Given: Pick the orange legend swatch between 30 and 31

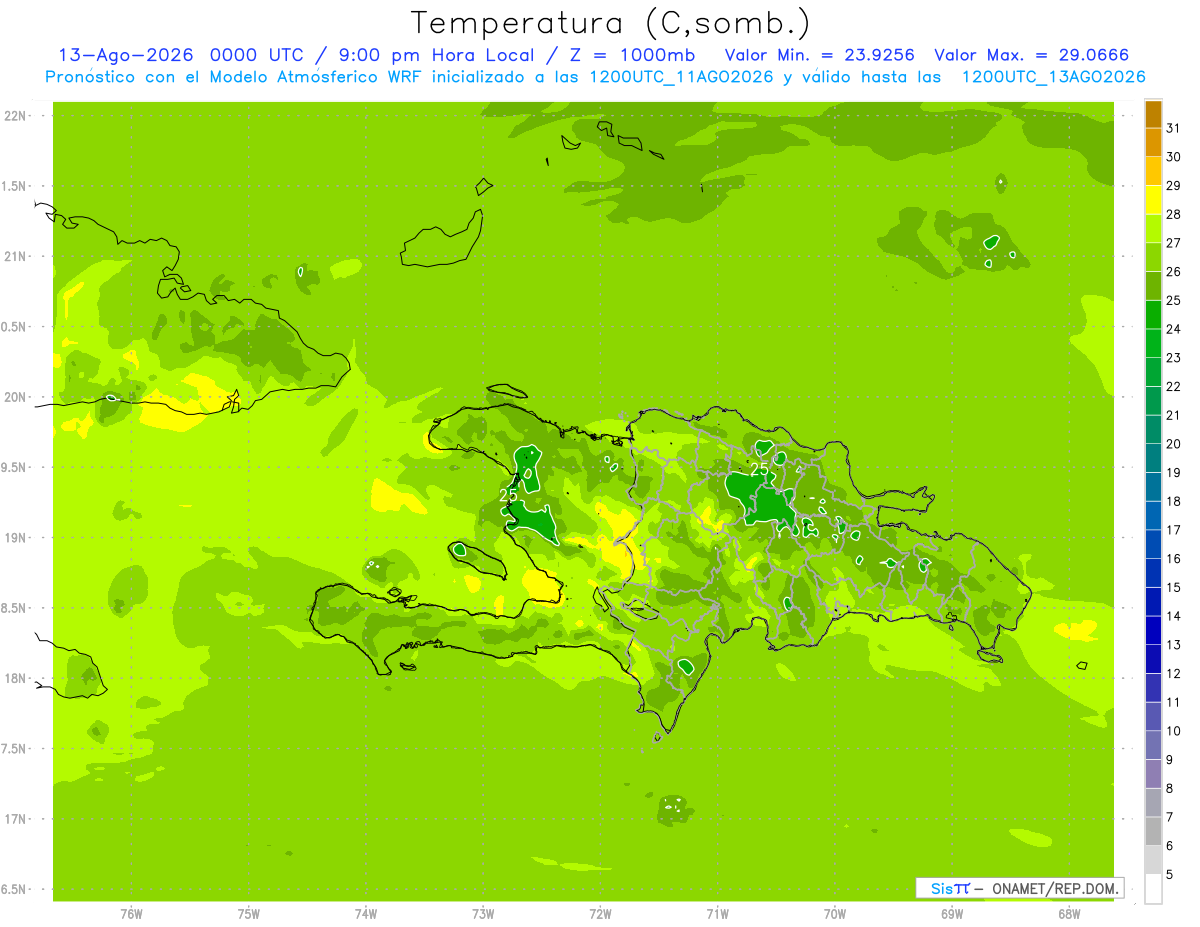Looking at the screenshot, I should (1153, 143).
